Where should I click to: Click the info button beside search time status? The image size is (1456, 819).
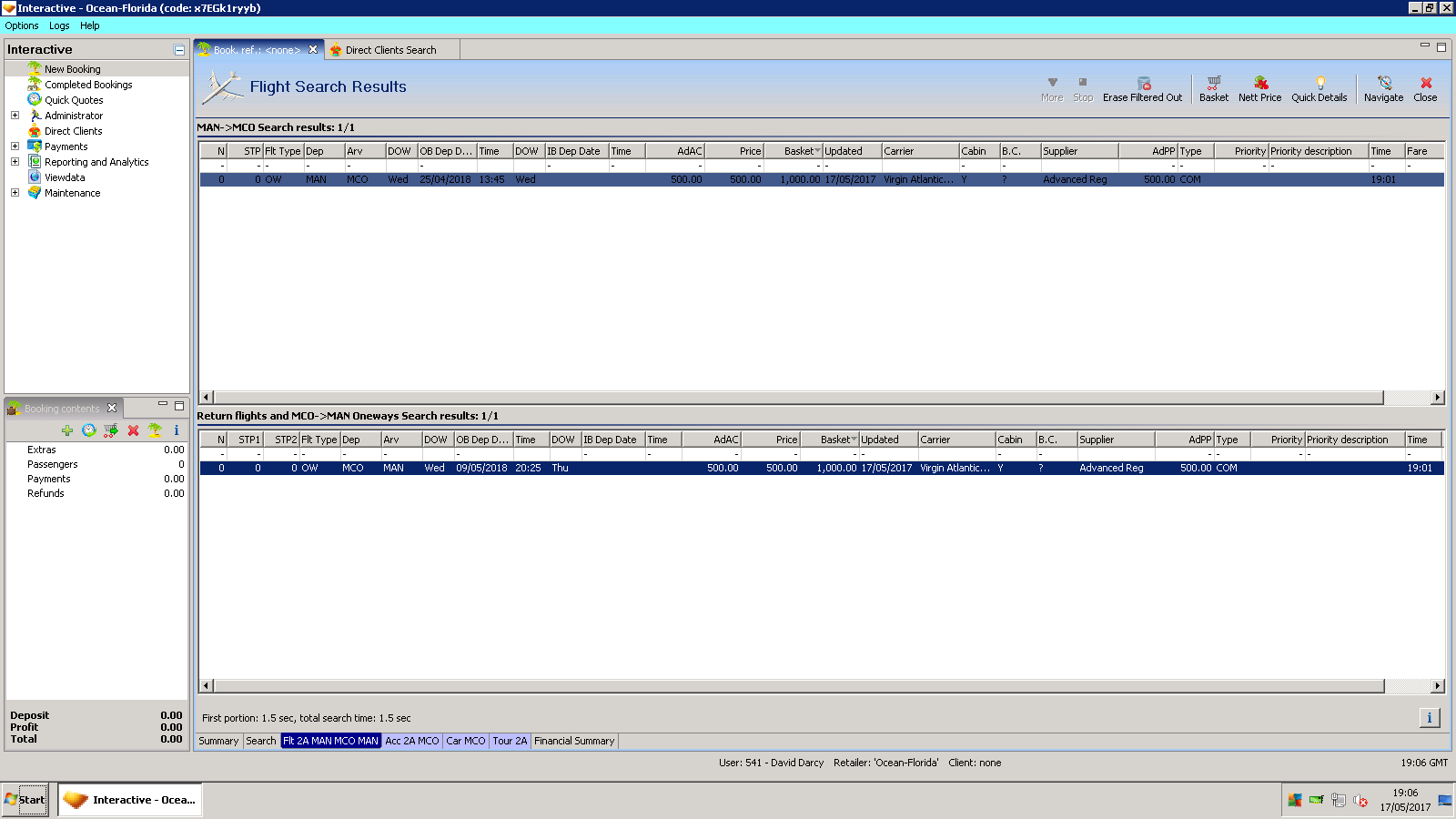coord(1430,718)
